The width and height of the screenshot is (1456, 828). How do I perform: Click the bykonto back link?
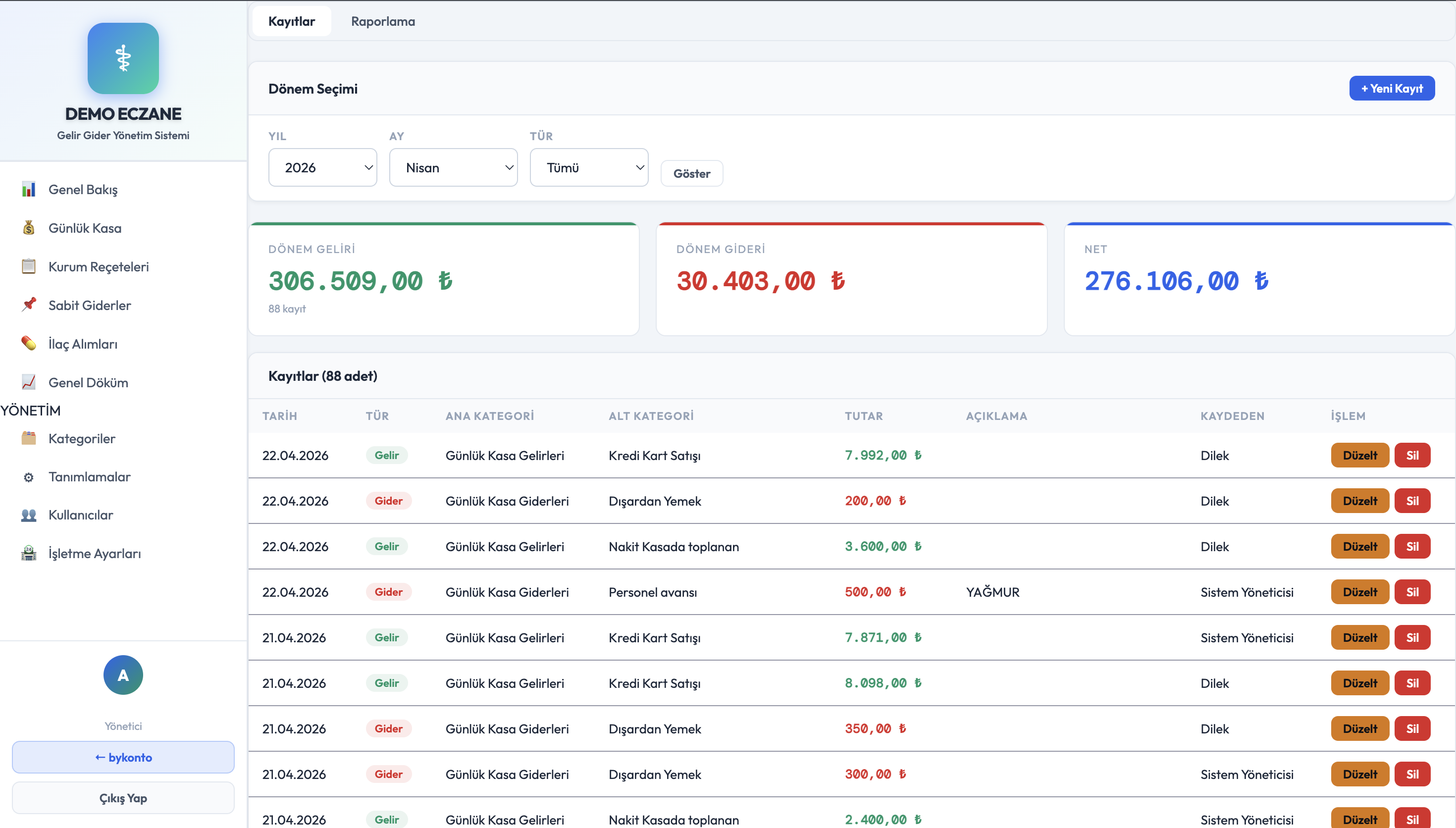tap(123, 758)
